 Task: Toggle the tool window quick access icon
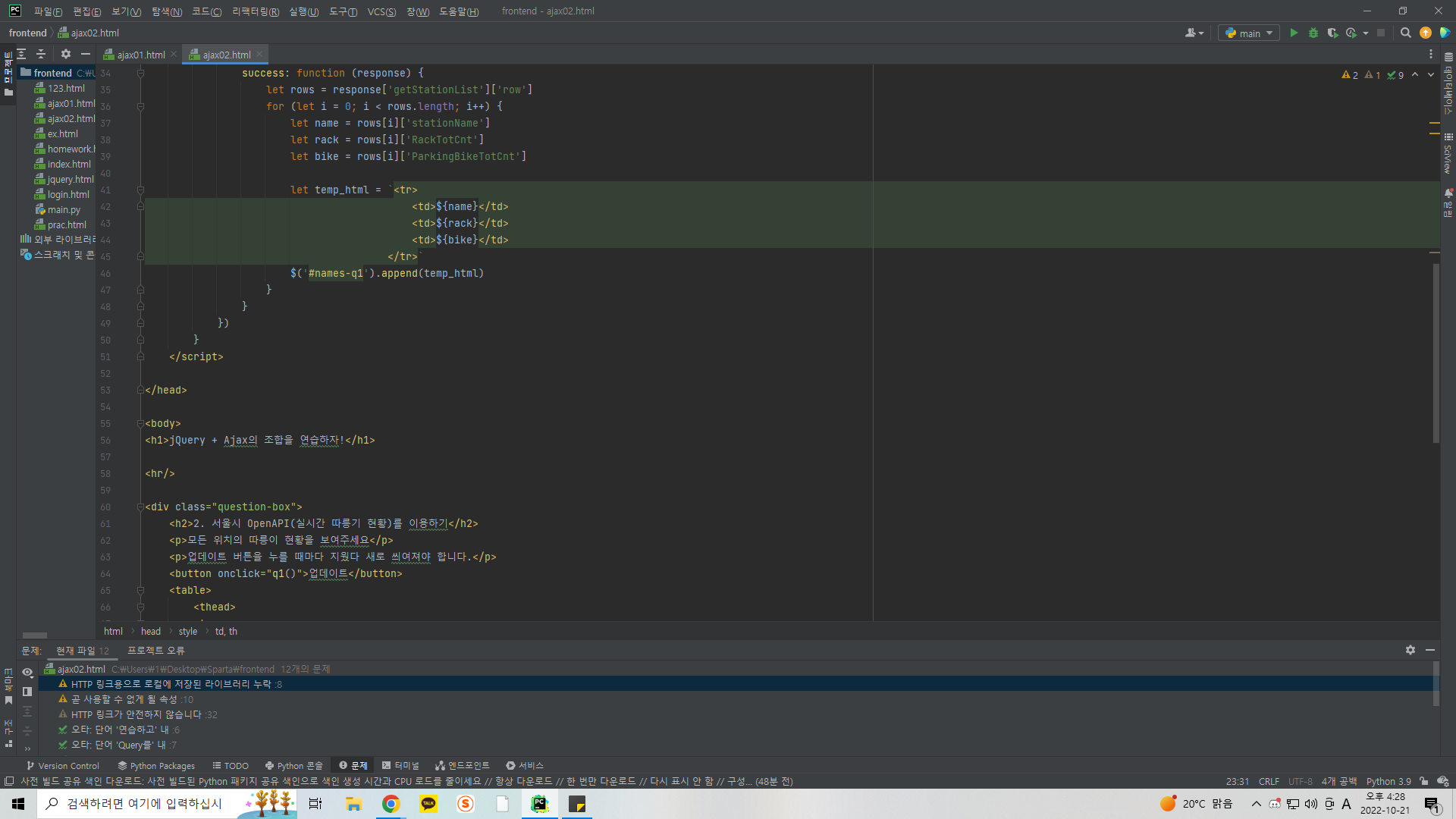(x=8, y=782)
